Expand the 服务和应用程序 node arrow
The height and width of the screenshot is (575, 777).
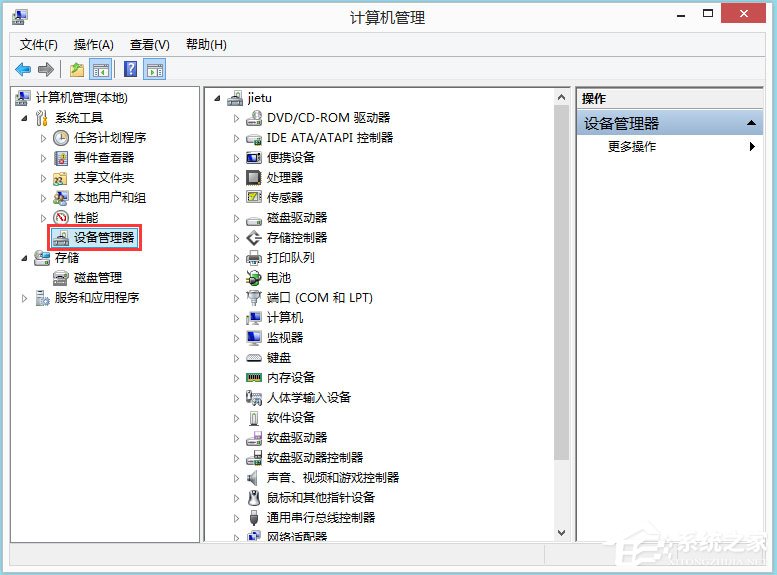[x=24, y=298]
